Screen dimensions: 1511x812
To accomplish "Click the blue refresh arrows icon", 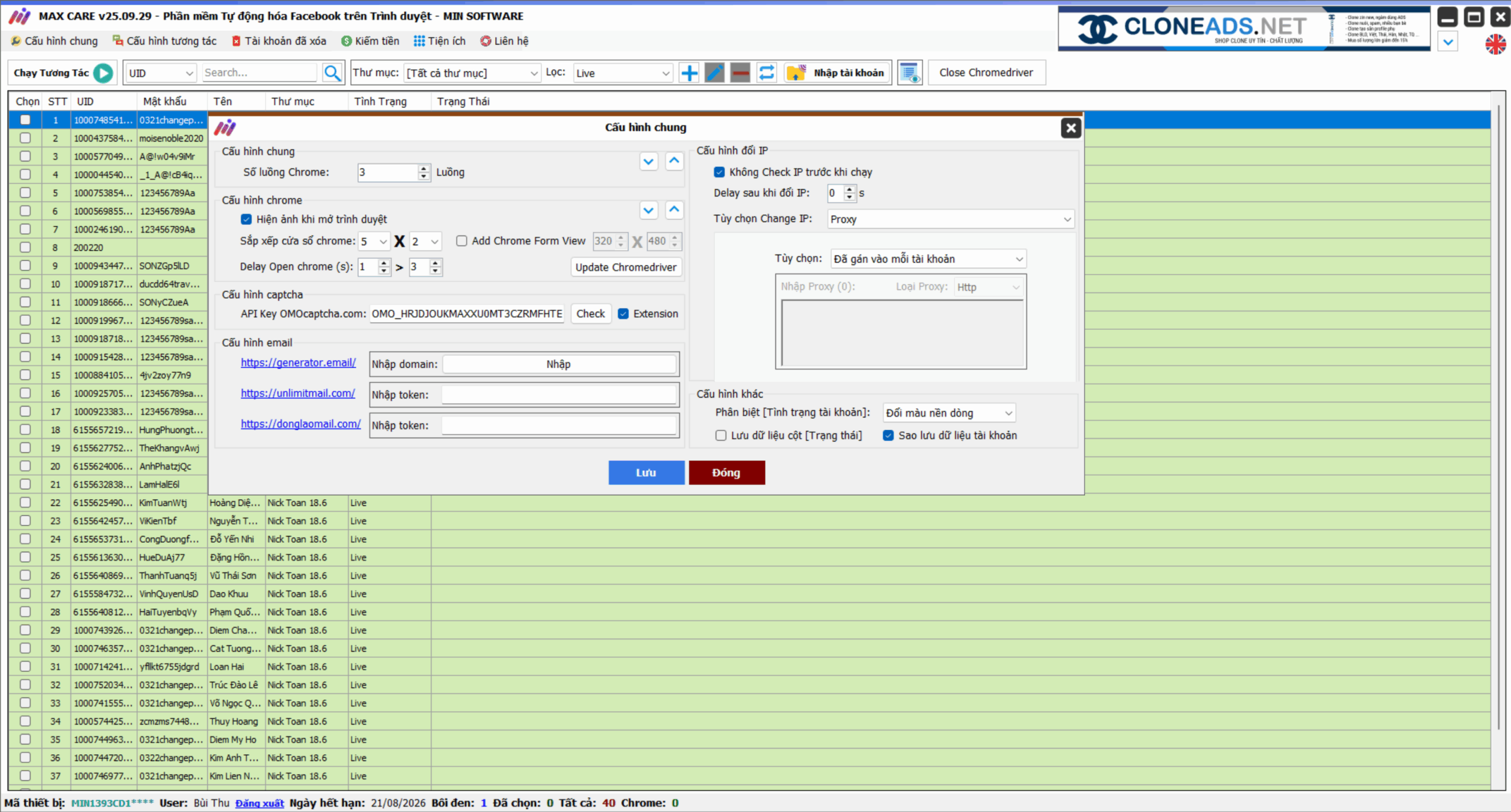I will 766,73.
